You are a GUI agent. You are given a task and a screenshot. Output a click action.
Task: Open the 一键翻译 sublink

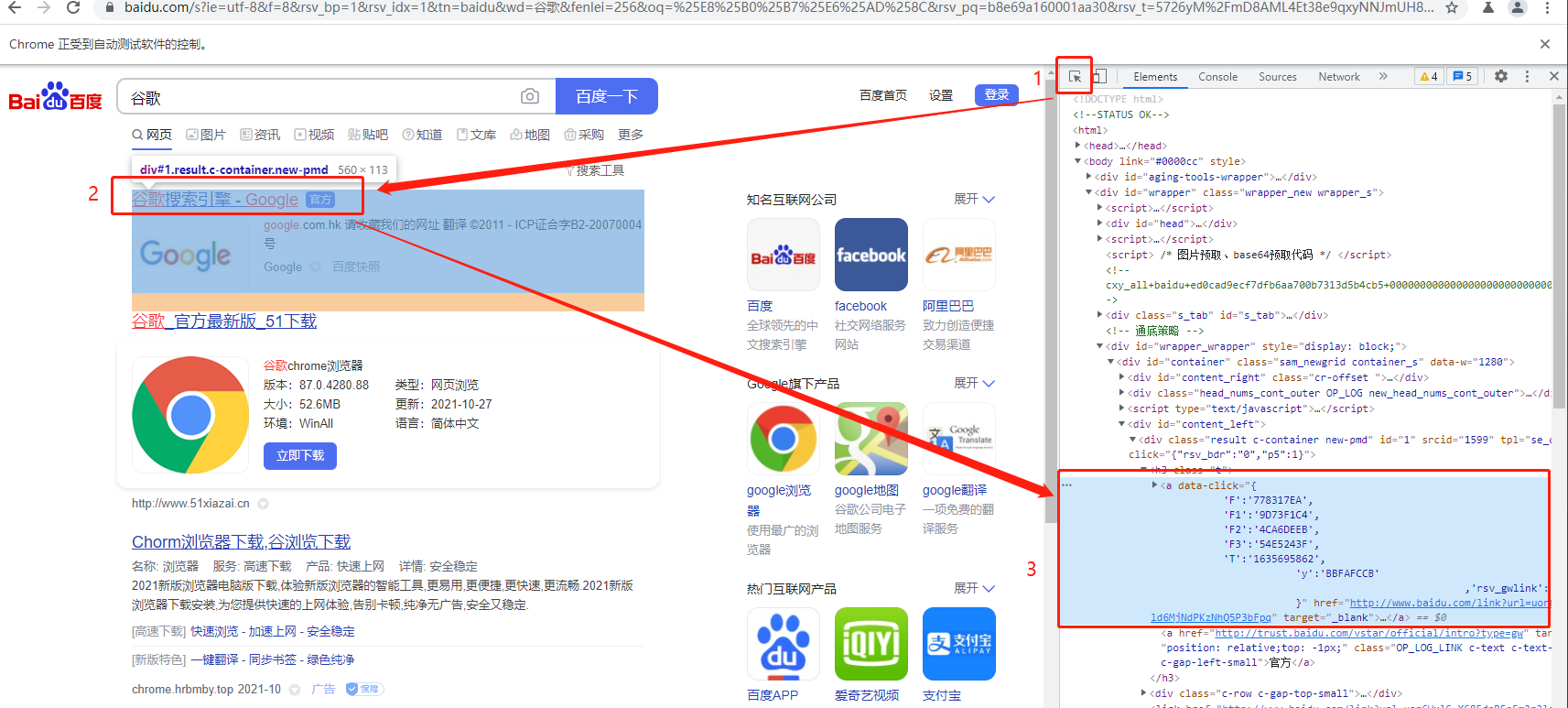point(214,659)
